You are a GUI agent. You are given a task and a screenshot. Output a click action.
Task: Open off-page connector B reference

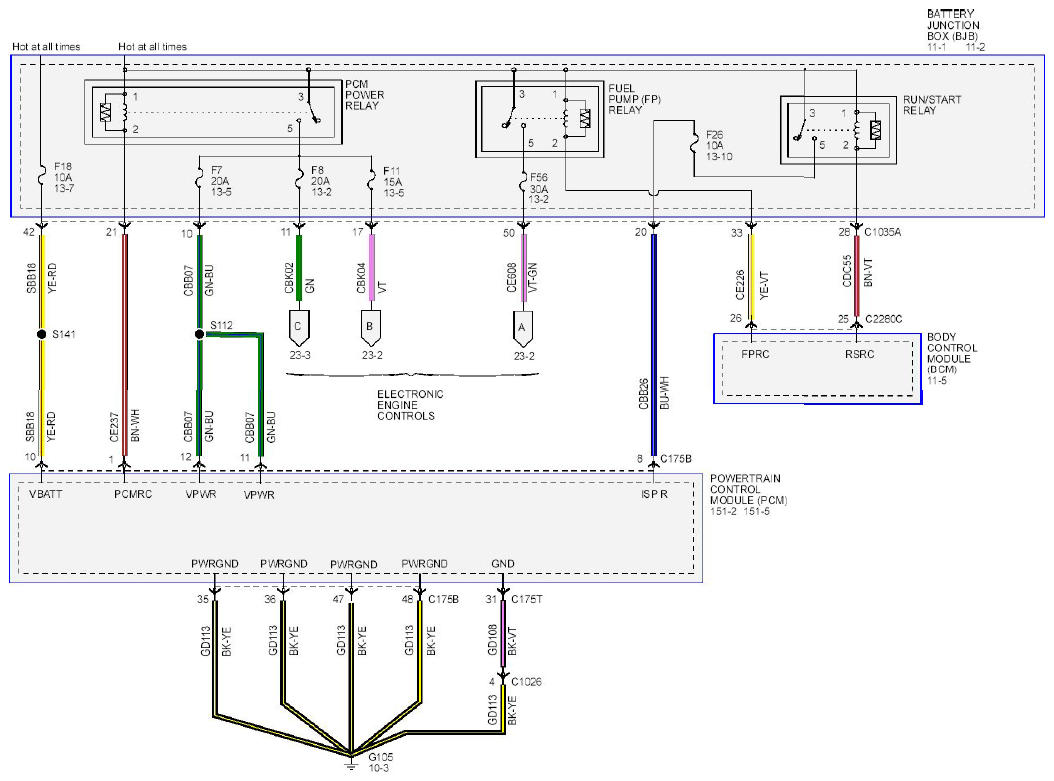tap(370, 328)
